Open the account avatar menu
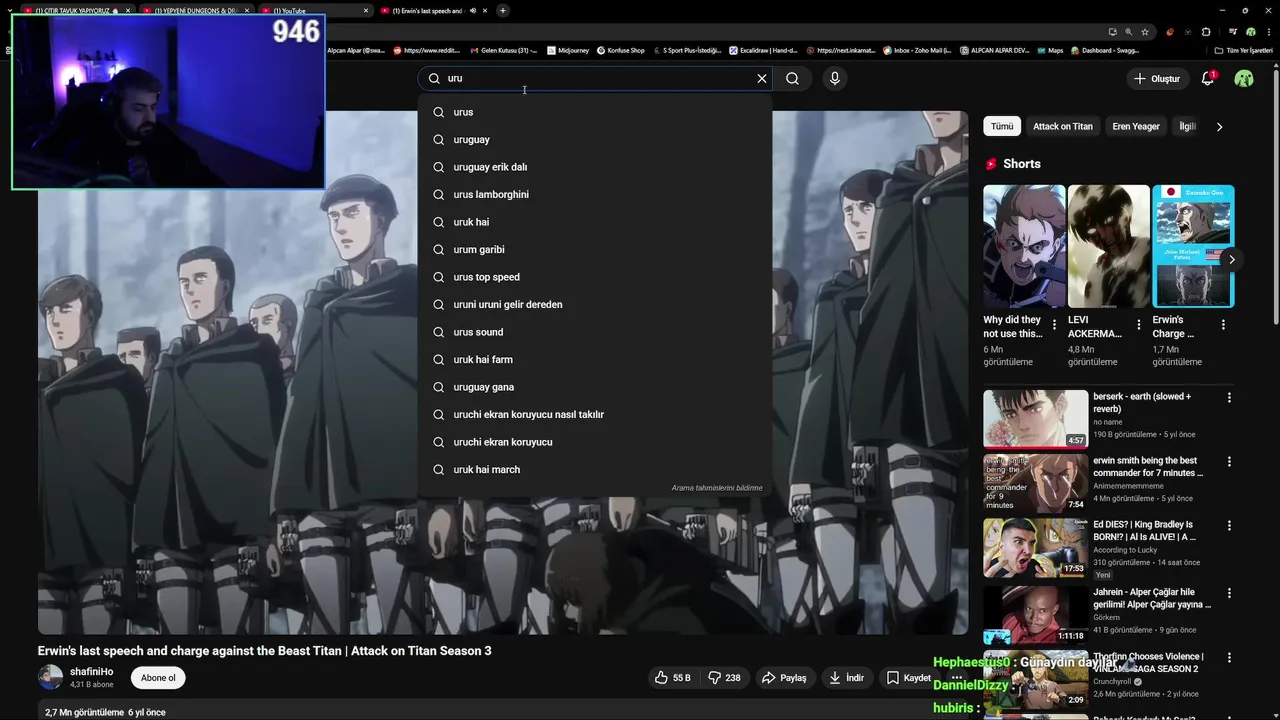Screen dimensions: 1280x720 [x=1244, y=78]
